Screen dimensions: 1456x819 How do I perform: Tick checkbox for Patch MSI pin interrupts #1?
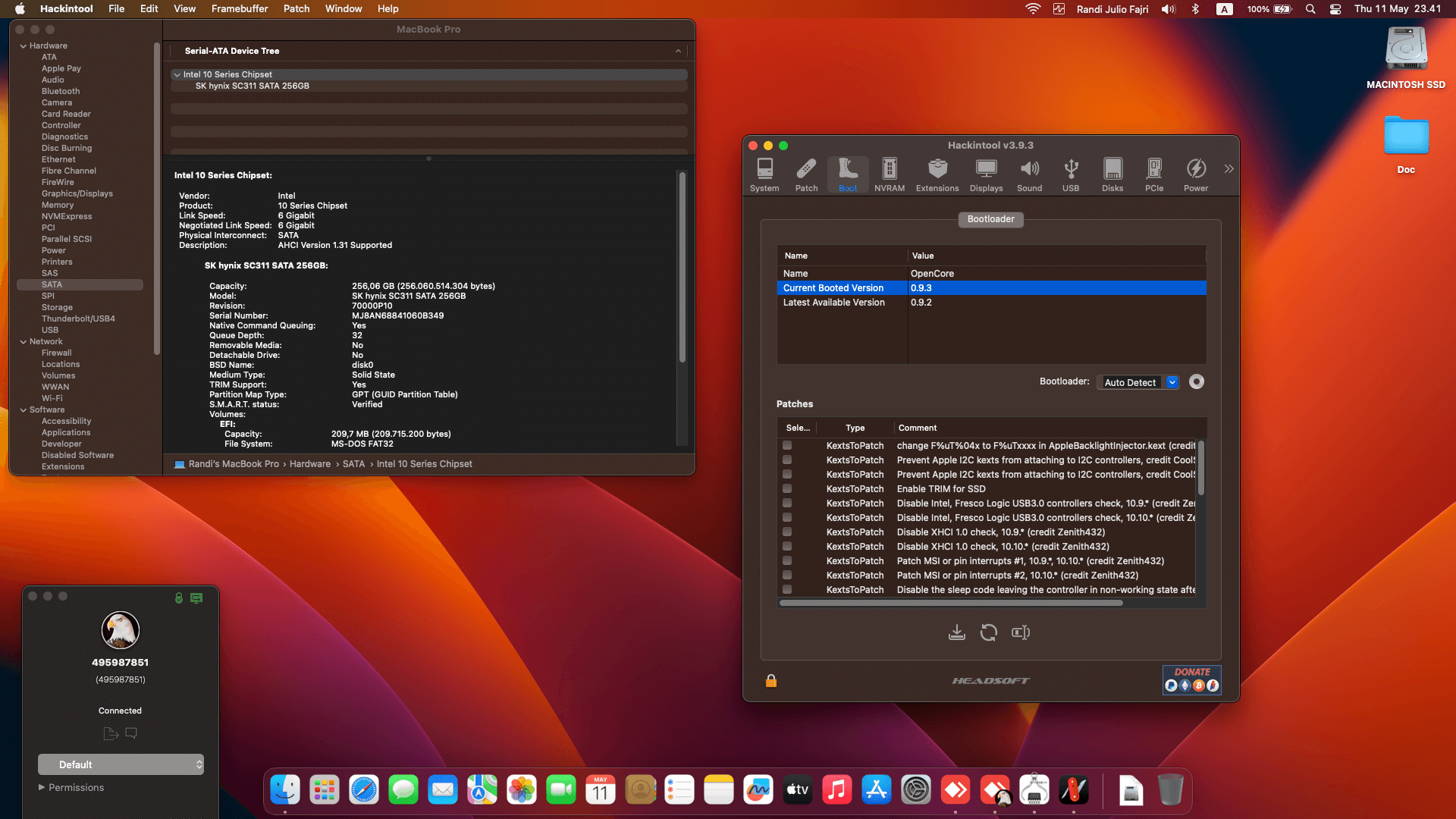(x=787, y=560)
